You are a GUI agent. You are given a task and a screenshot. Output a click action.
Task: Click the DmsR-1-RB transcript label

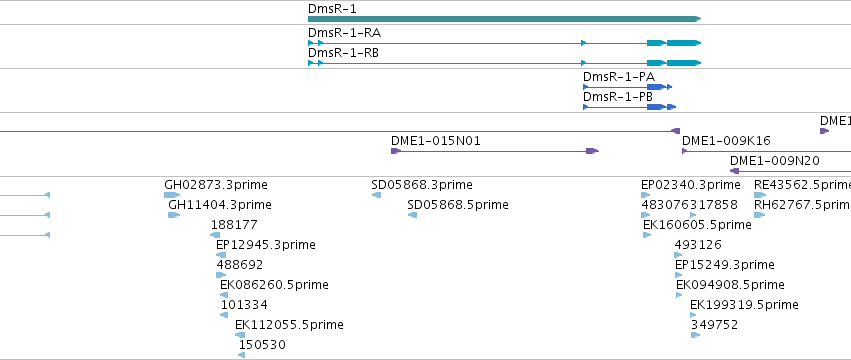(x=344, y=53)
